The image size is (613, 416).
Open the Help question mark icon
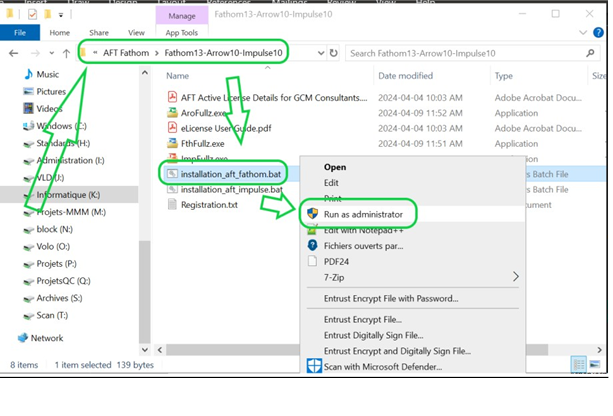click(598, 32)
